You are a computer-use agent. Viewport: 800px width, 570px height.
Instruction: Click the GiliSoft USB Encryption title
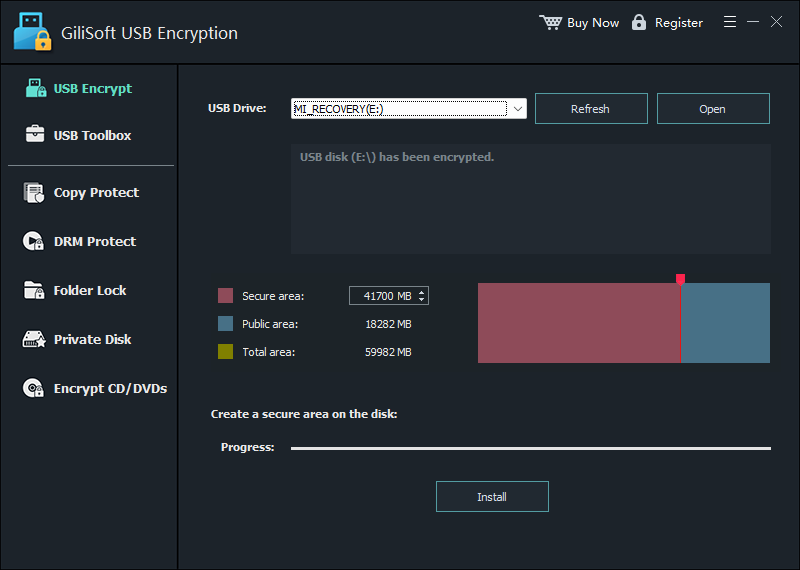[149, 33]
